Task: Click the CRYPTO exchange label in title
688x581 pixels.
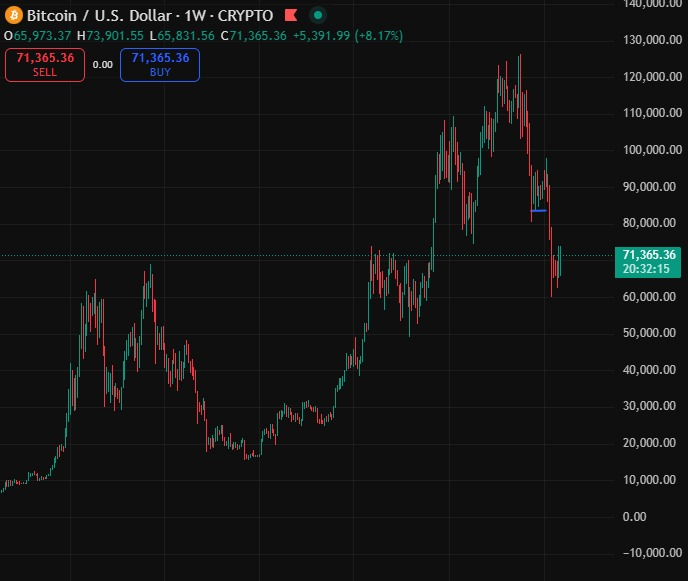Action: 246,16
